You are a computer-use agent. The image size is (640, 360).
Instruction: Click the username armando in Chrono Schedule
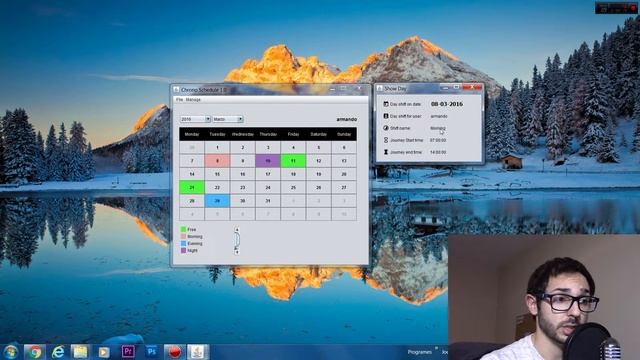[347, 119]
